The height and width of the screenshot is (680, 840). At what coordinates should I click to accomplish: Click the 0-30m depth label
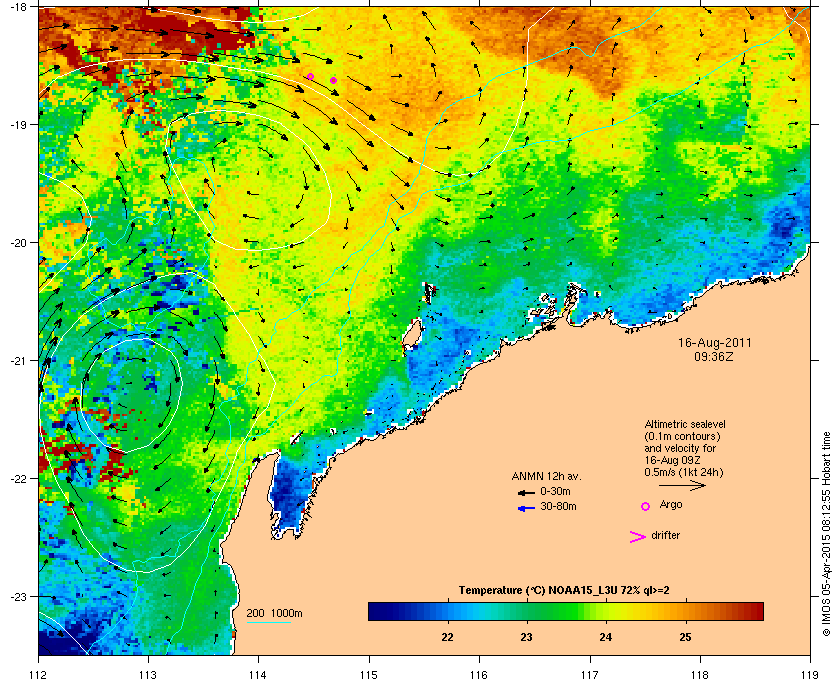click(556, 491)
